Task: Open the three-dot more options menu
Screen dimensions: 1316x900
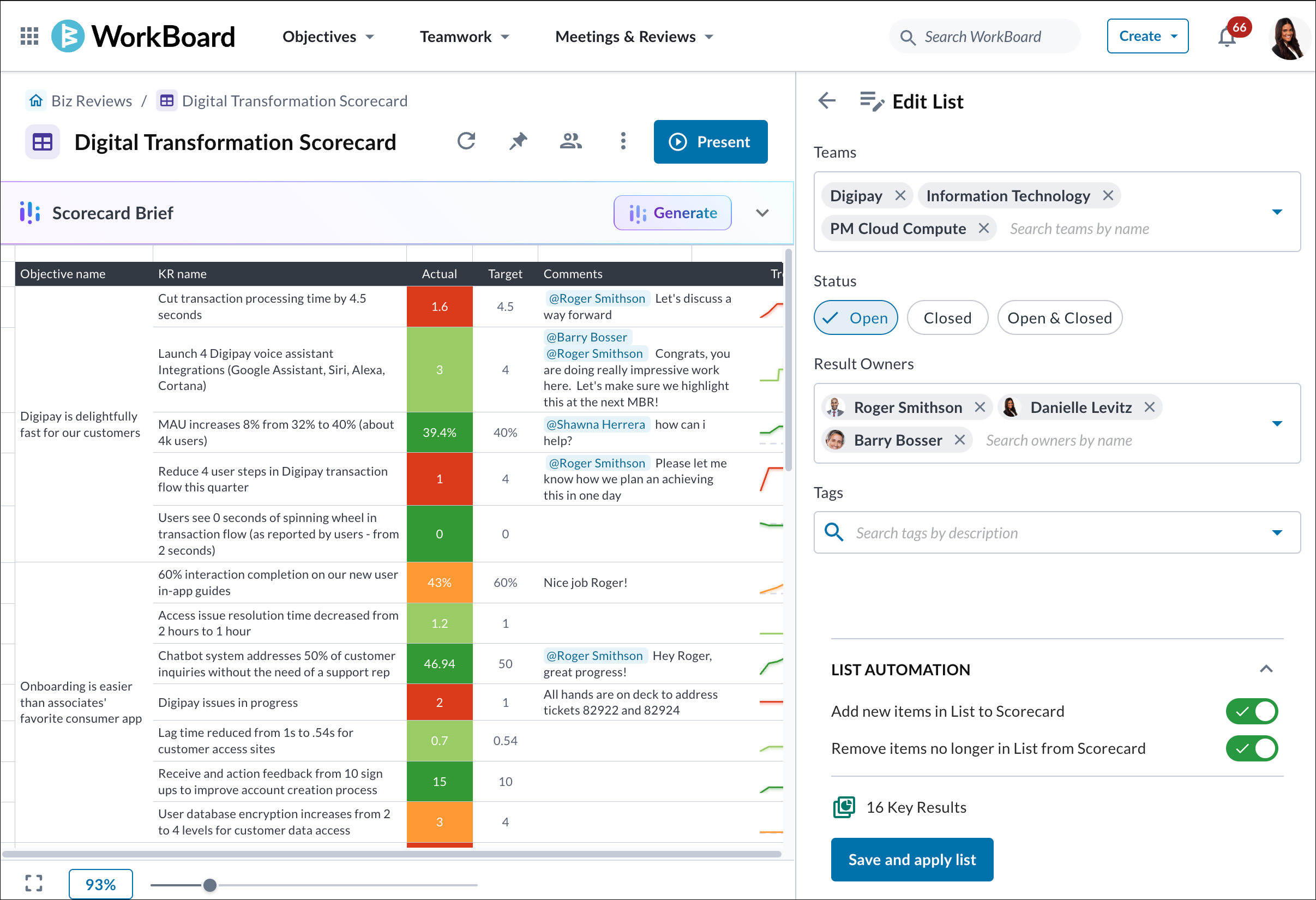Action: pyautogui.click(x=623, y=141)
